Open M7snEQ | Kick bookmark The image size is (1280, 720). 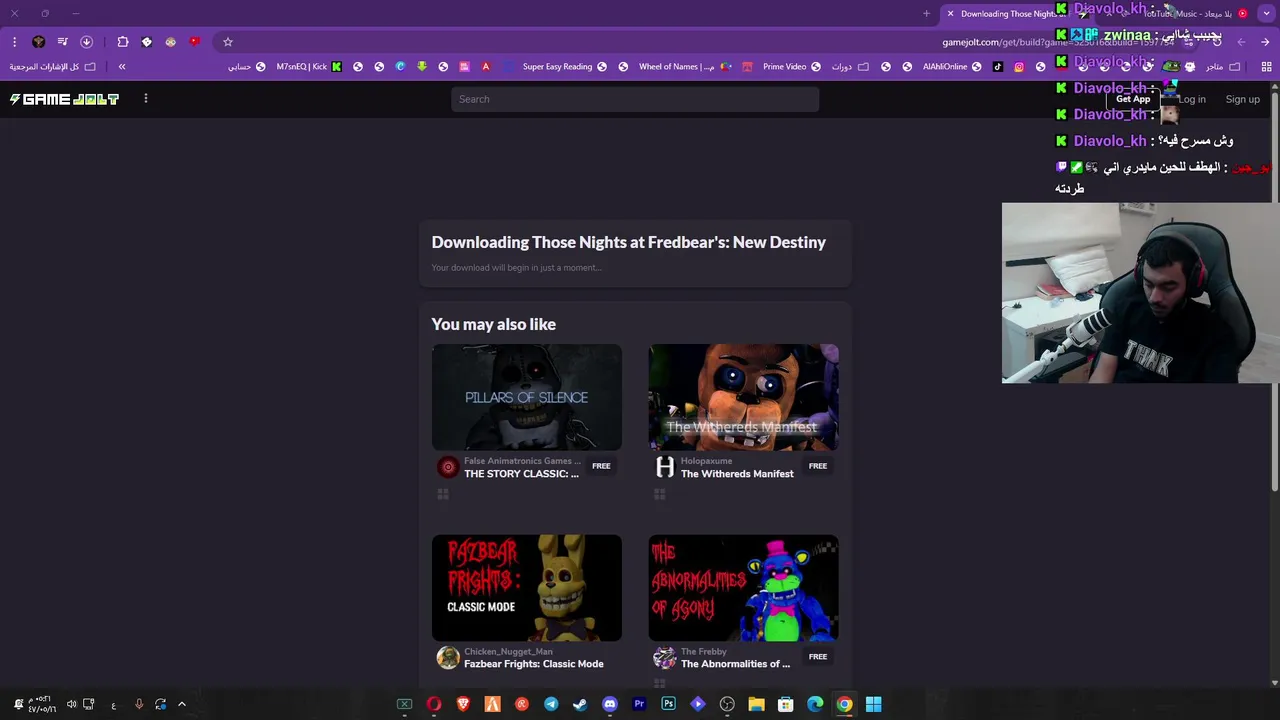311,67
